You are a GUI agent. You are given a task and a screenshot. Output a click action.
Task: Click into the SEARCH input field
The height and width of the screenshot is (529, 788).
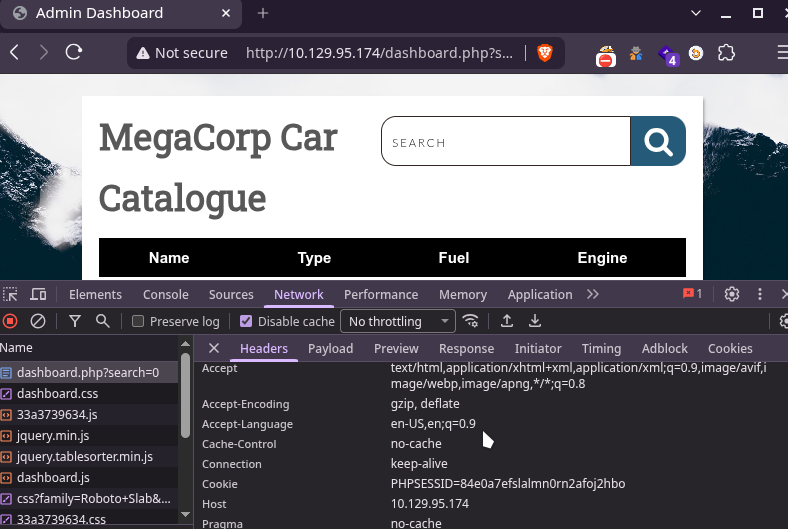[506, 141]
